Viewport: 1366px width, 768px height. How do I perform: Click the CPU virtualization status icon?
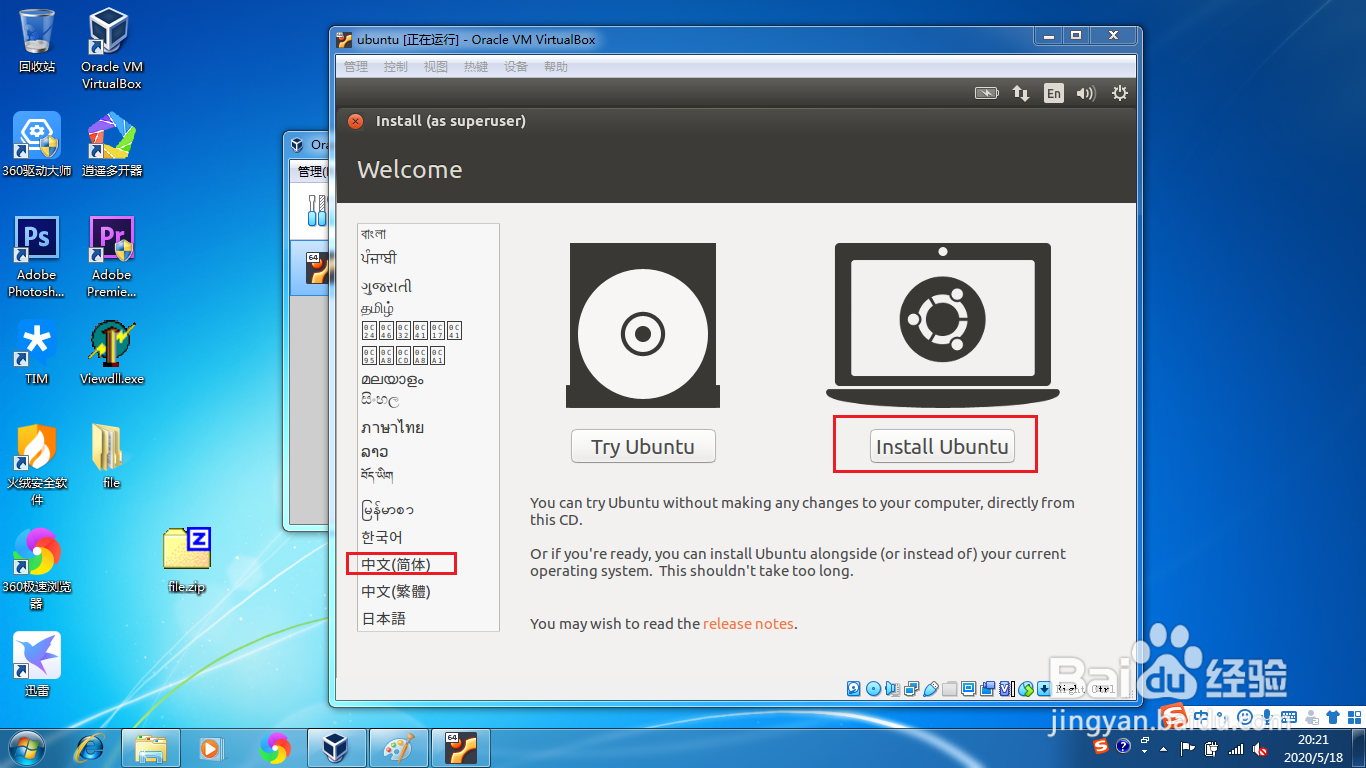tap(1005, 688)
